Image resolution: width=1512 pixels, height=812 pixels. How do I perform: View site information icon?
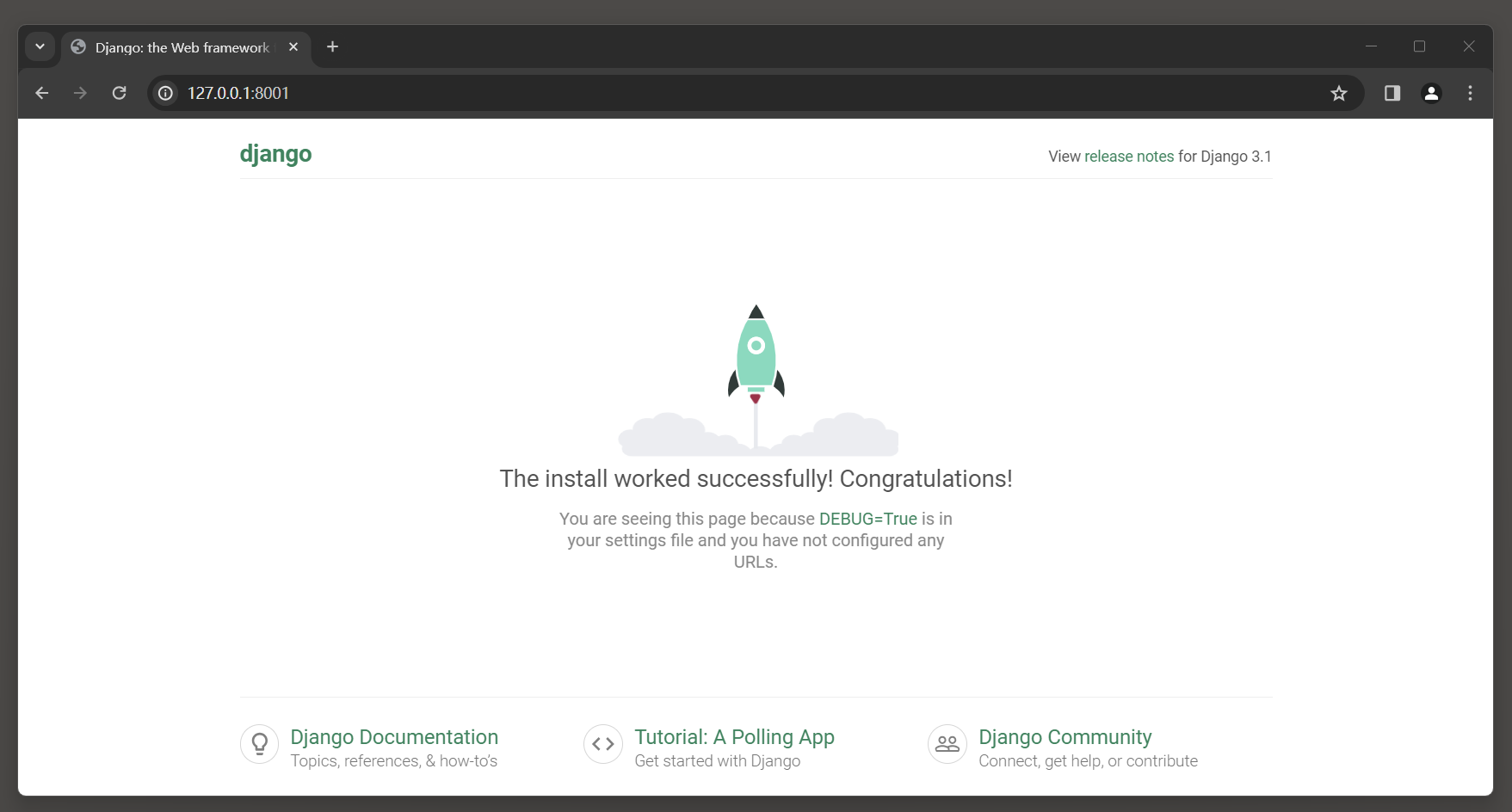point(166,93)
